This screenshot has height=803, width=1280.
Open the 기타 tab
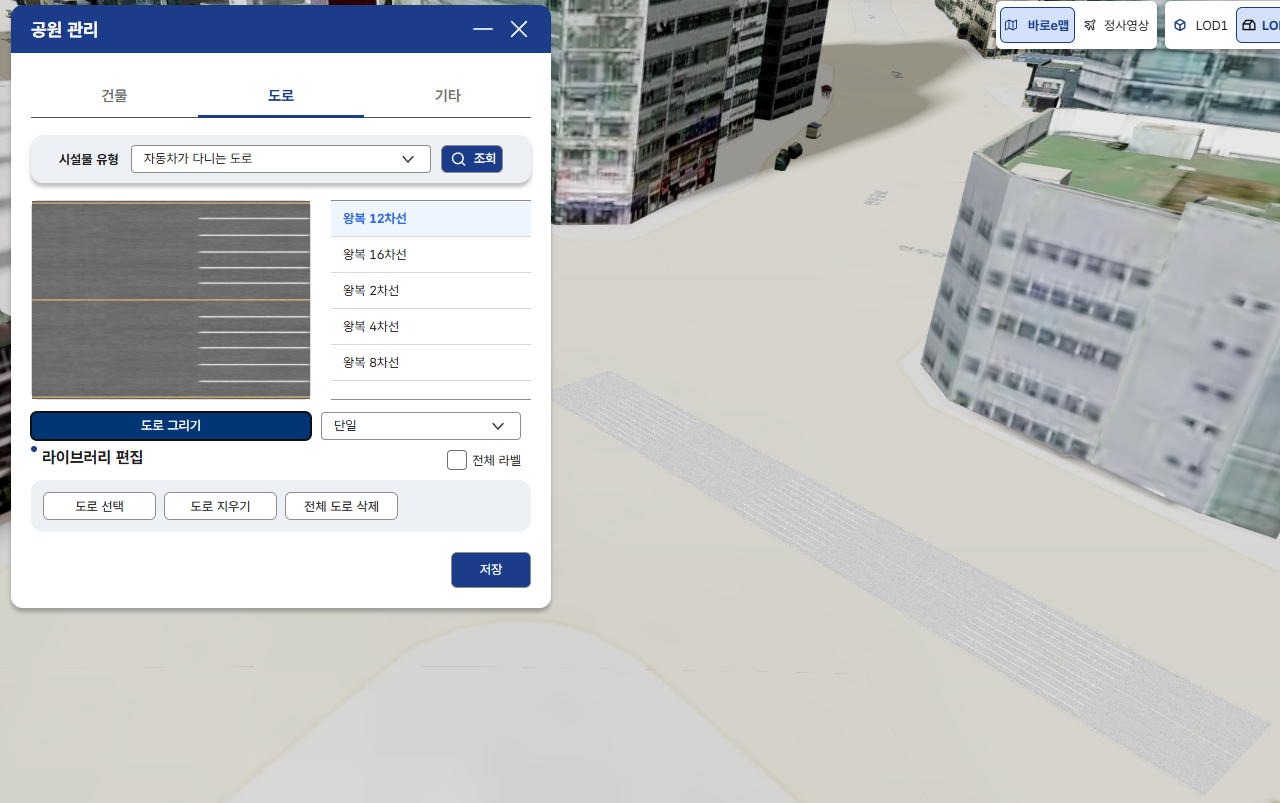(447, 96)
